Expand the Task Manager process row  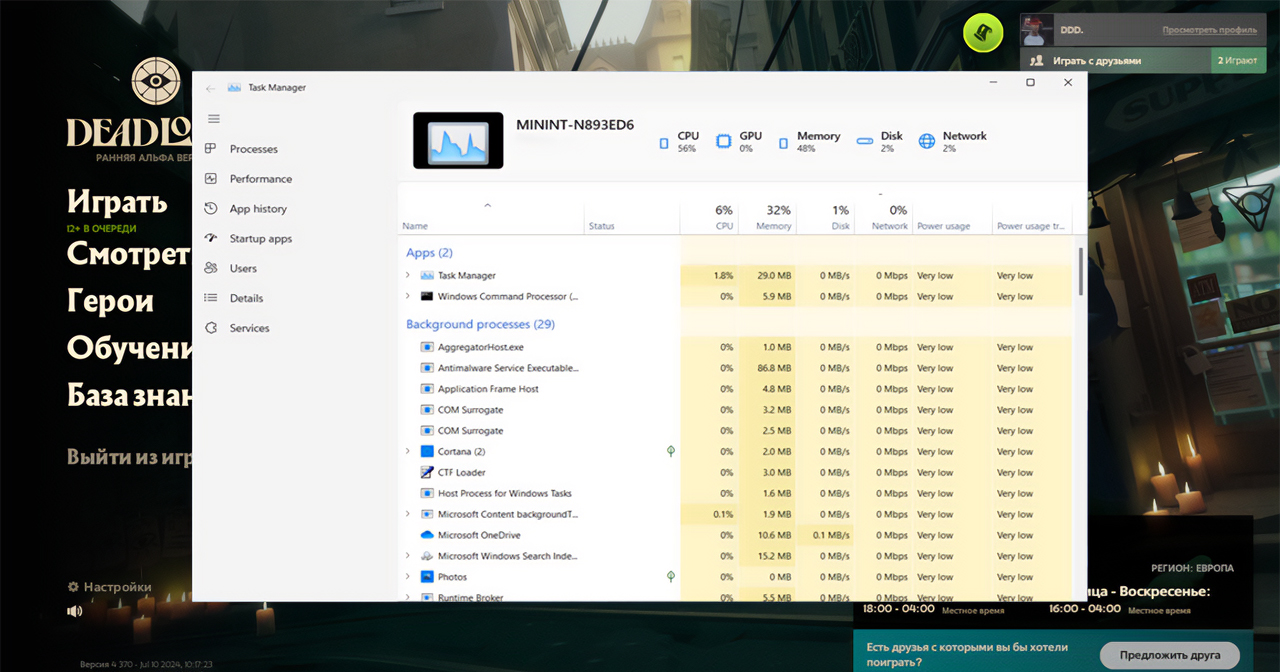[408, 275]
